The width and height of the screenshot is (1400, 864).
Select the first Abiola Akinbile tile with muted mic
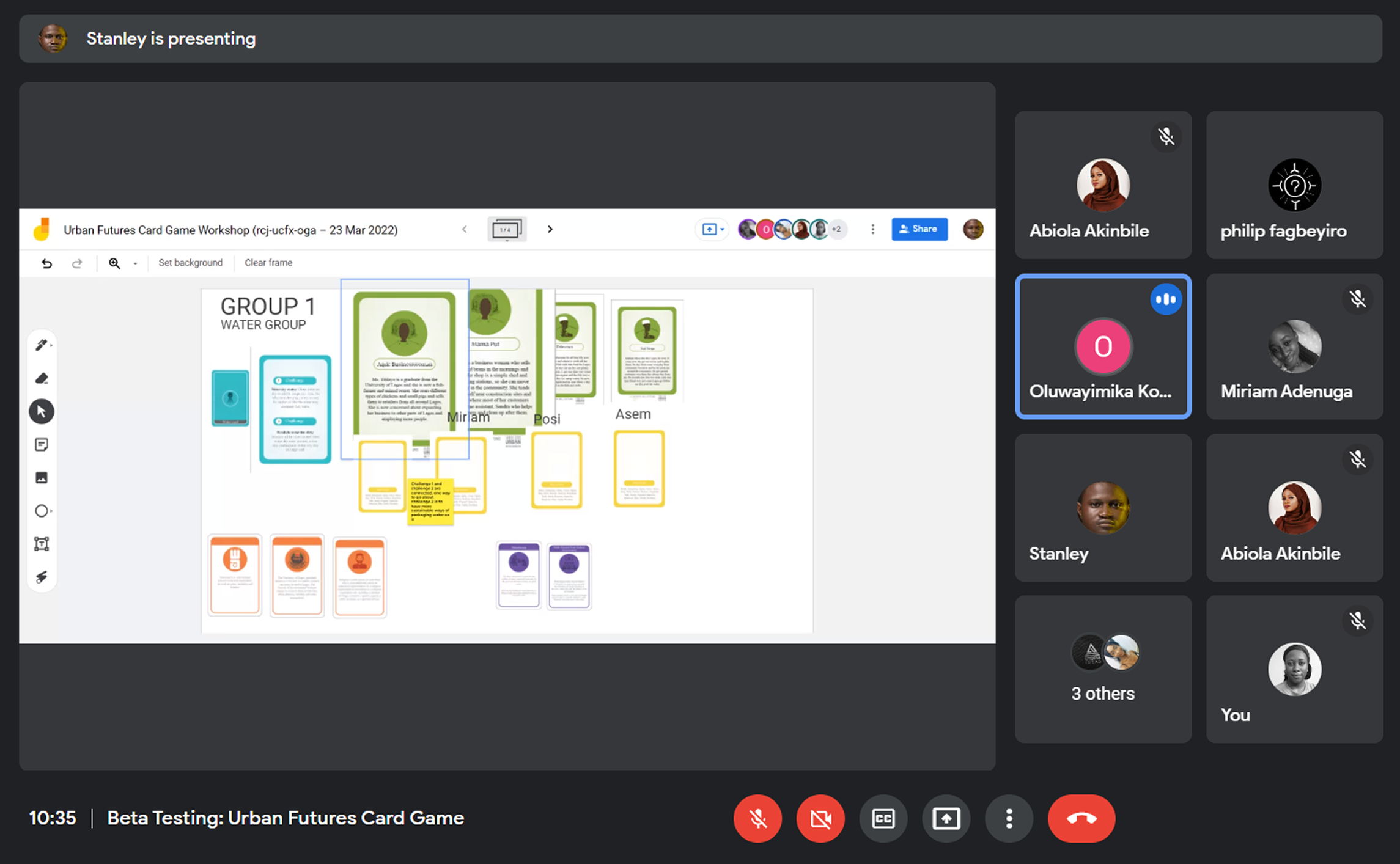1103,185
